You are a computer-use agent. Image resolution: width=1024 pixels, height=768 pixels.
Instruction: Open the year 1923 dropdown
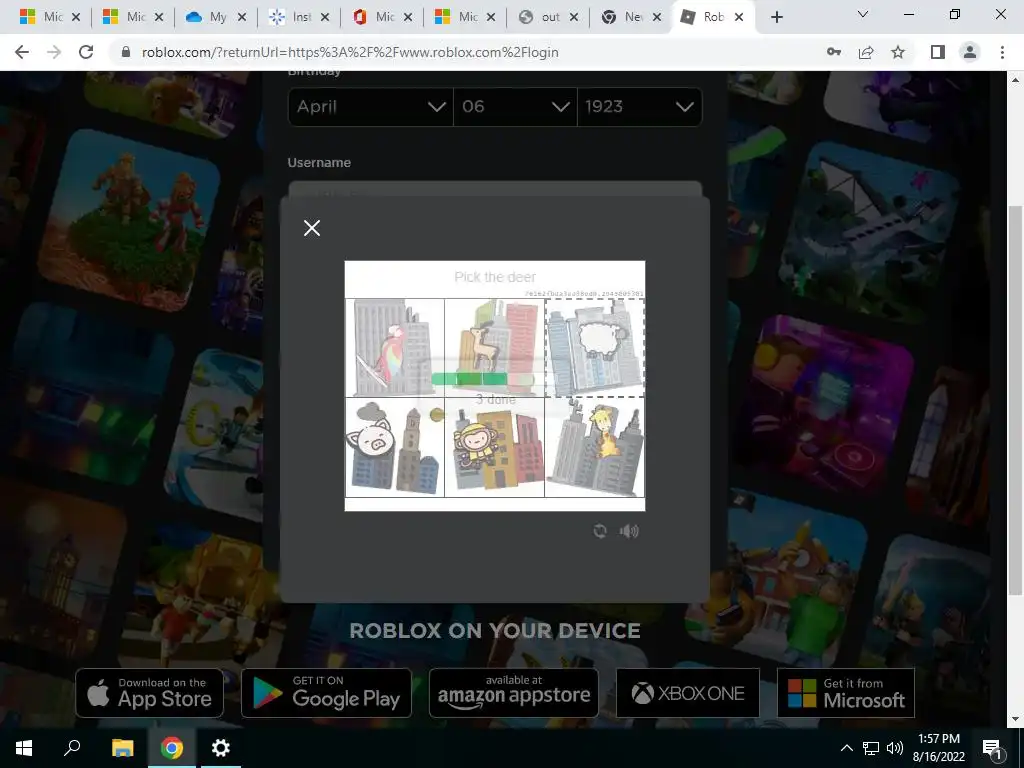(639, 106)
